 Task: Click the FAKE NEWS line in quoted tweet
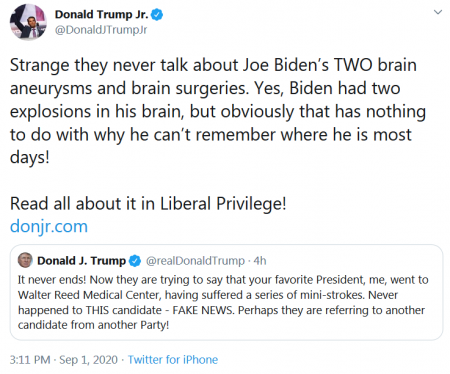point(221,310)
